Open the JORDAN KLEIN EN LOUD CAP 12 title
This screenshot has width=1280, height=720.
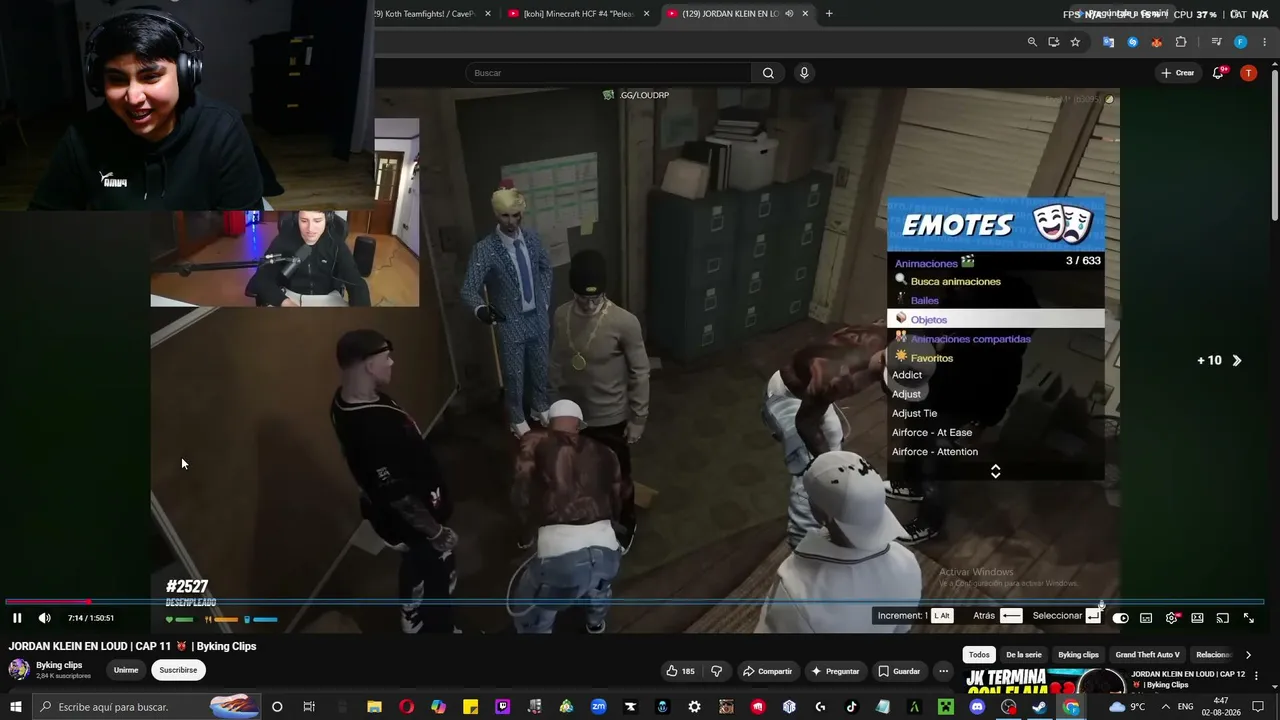click(1188, 679)
